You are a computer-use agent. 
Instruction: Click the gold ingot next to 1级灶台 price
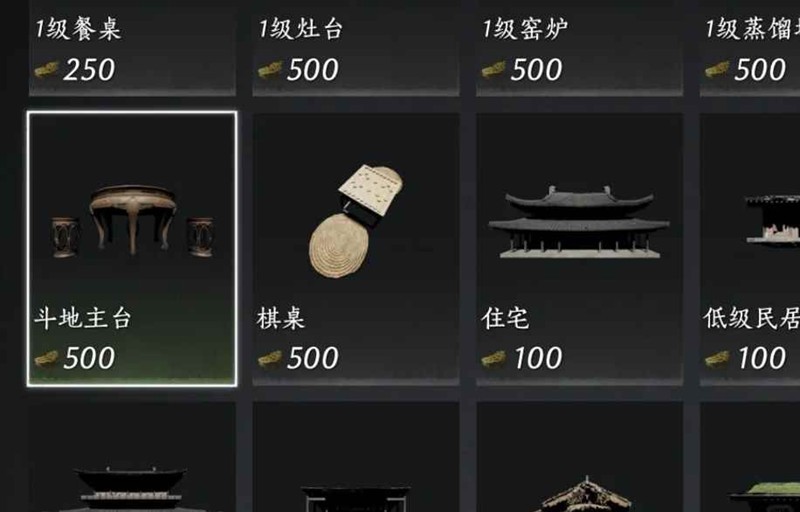270,69
